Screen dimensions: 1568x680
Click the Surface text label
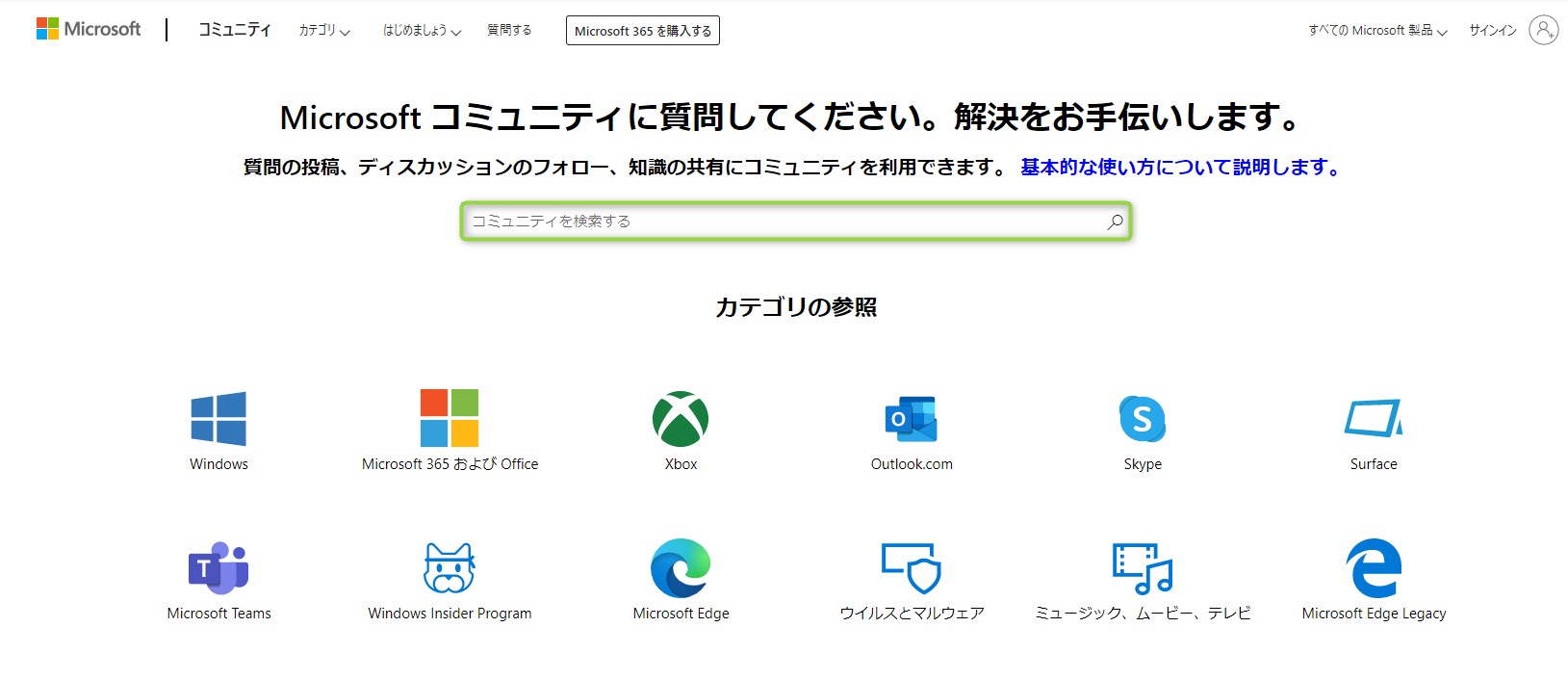1374,464
